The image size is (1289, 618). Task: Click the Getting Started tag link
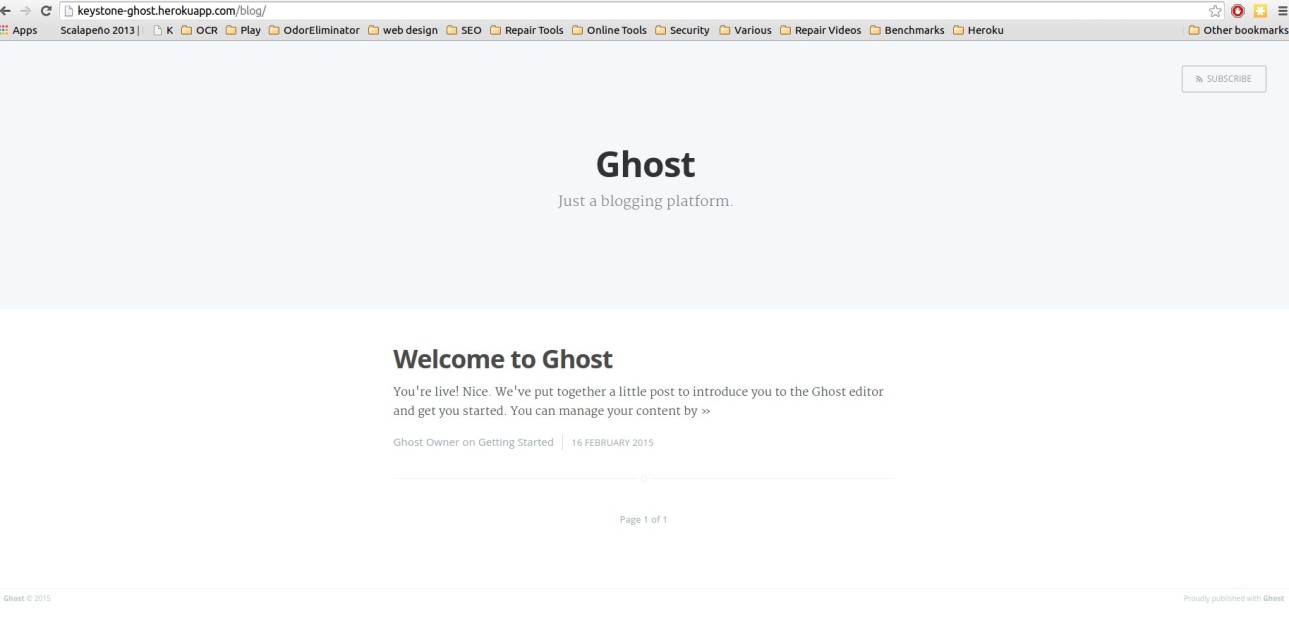516,442
